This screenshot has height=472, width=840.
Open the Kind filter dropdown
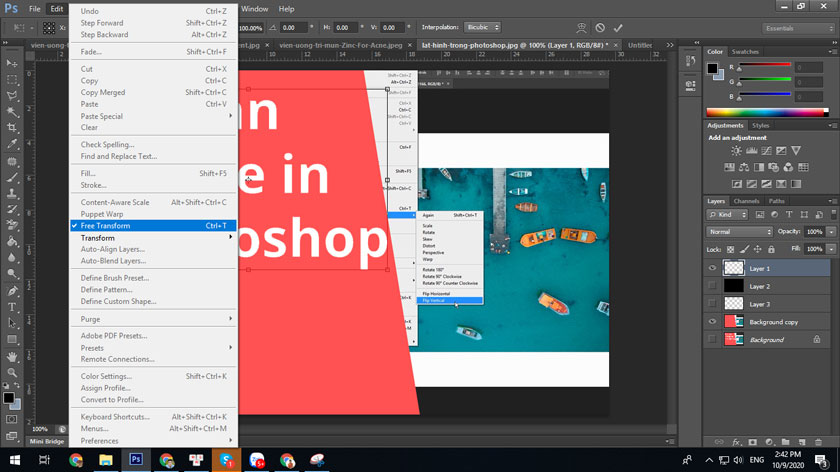[x=728, y=214]
